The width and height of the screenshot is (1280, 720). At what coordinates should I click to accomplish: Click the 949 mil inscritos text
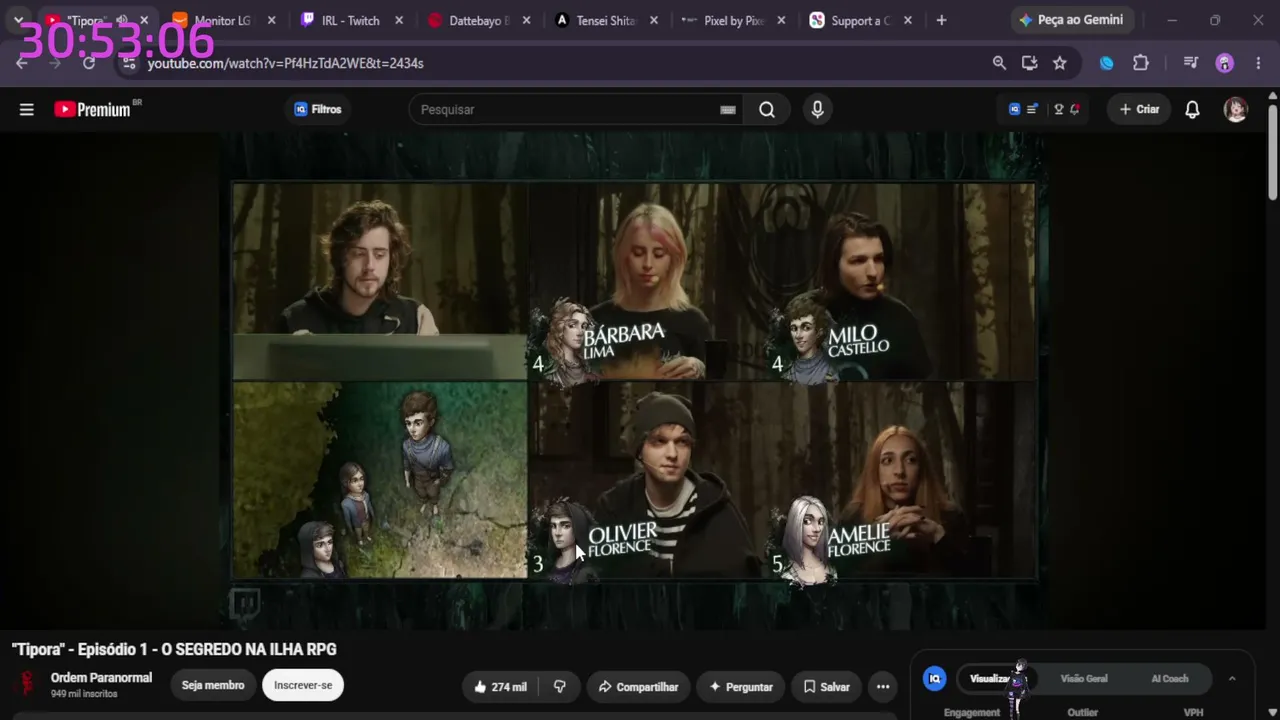[84, 694]
